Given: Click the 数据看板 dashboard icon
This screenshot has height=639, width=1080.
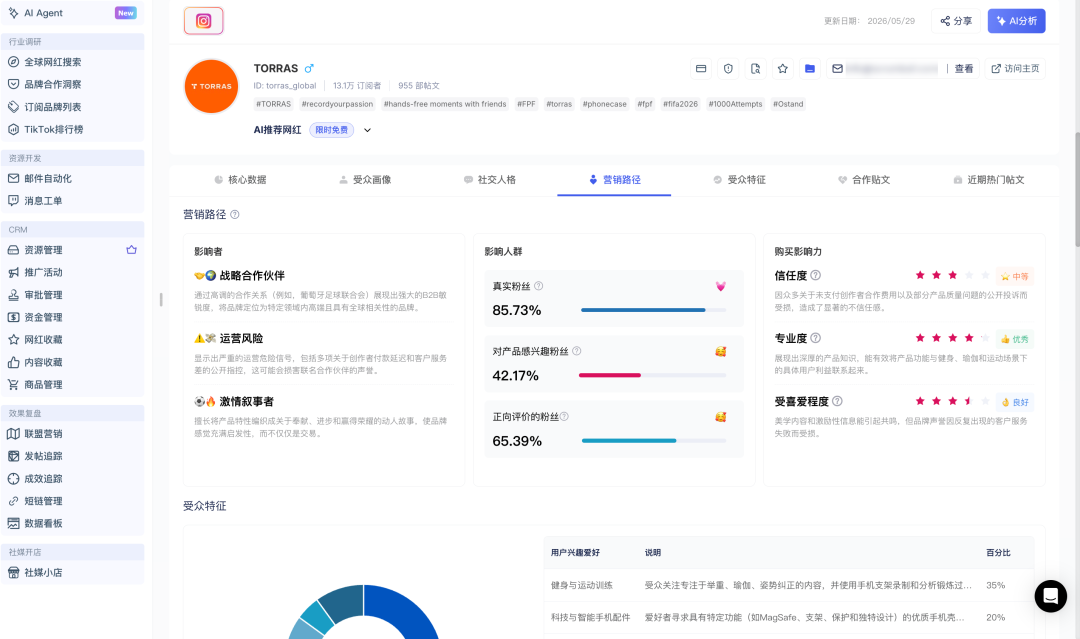Looking at the screenshot, I should click(x=13, y=523).
